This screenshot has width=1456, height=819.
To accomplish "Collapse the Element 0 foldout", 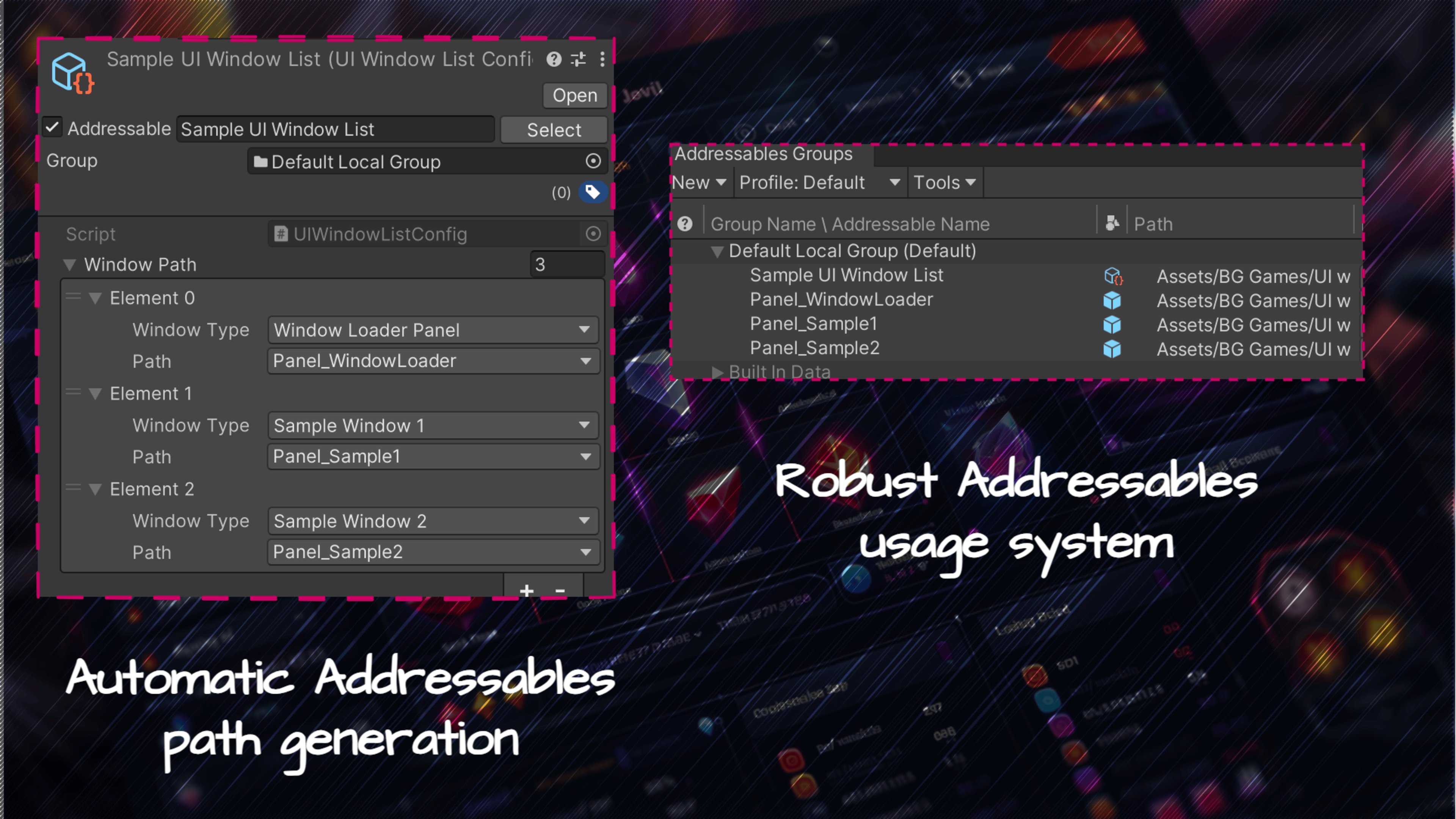I will [x=95, y=298].
